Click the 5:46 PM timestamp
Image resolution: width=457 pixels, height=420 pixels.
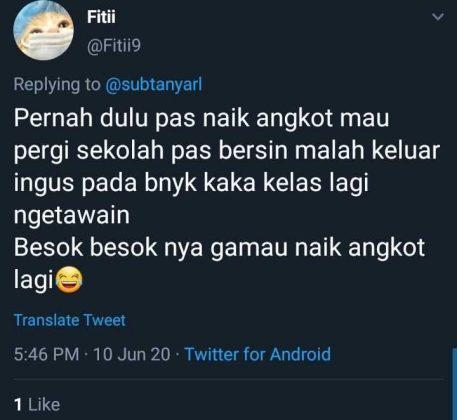47,354
